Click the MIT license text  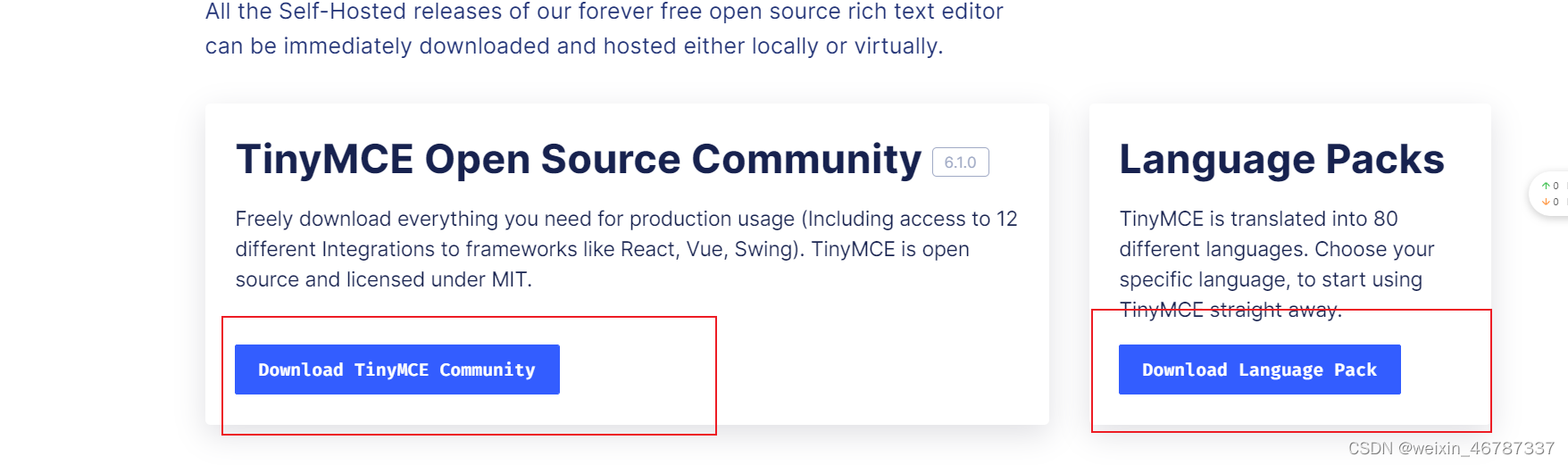(x=511, y=279)
